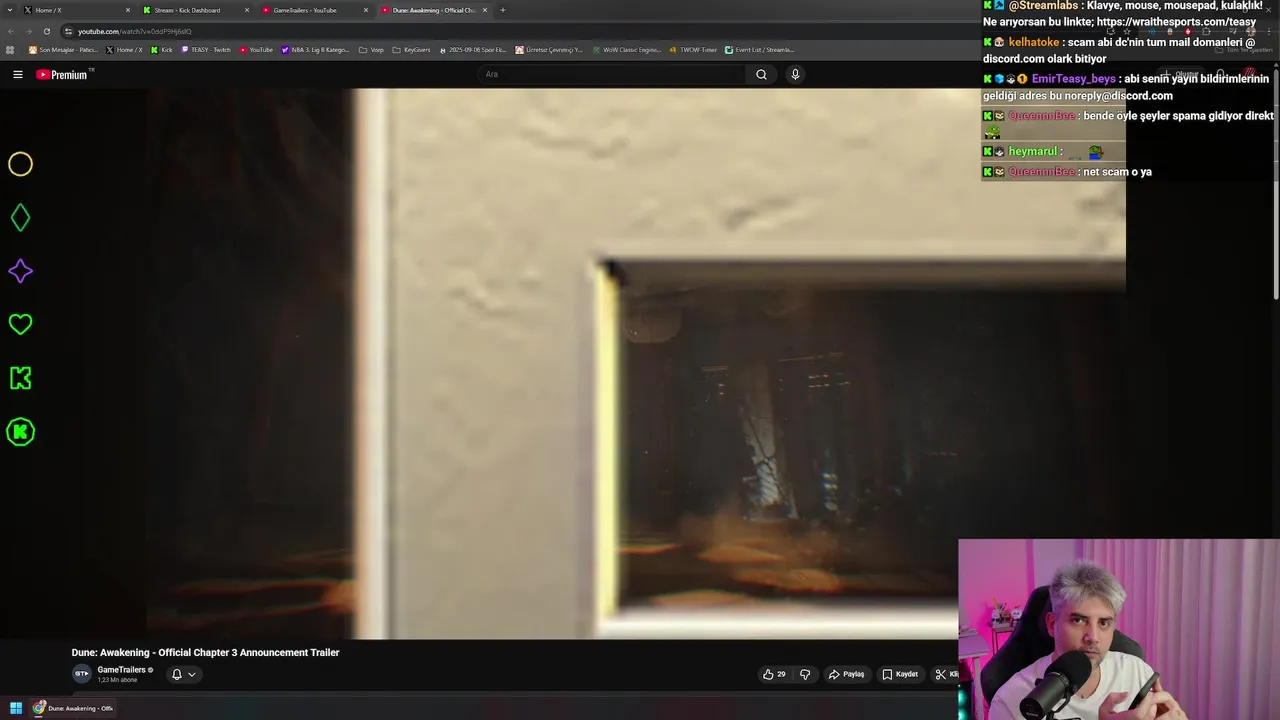The image size is (1280, 720).
Task: Expand the notification bell dropdown
Action: (x=183, y=674)
